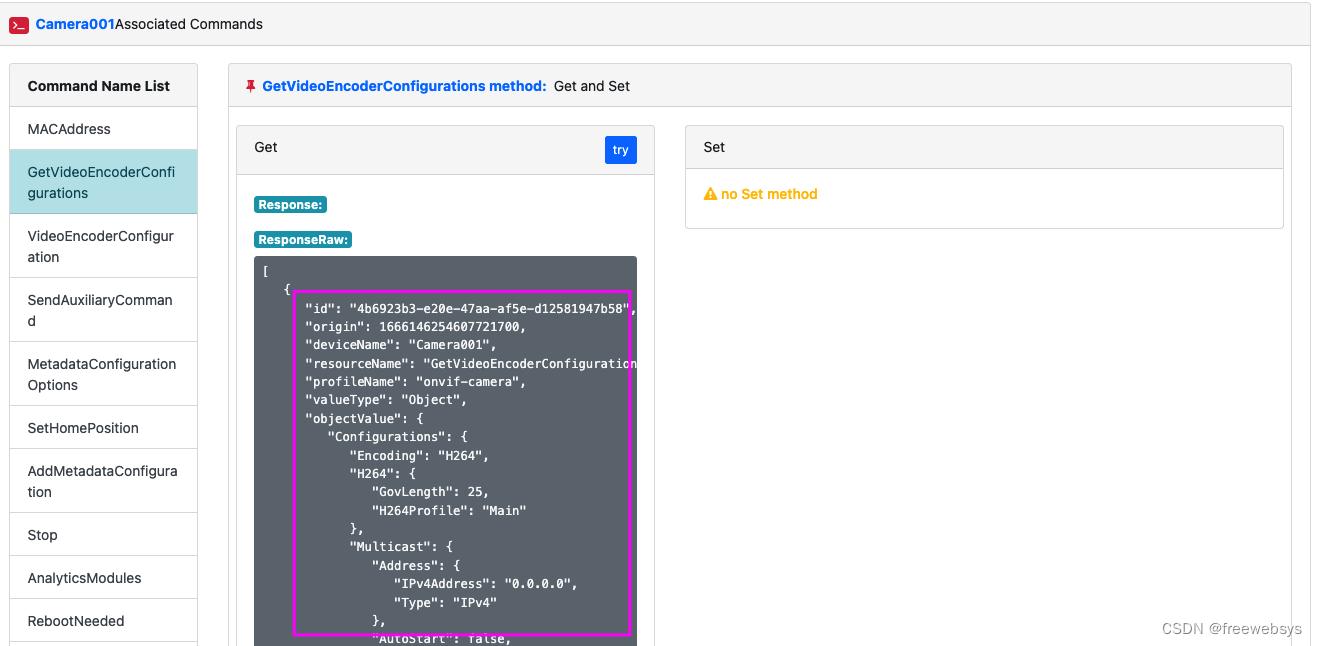The height and width of the screenshot is (646, 1317).
Task: Click the Response label badge
Action: pyautogui.click(x=290, y=205)
